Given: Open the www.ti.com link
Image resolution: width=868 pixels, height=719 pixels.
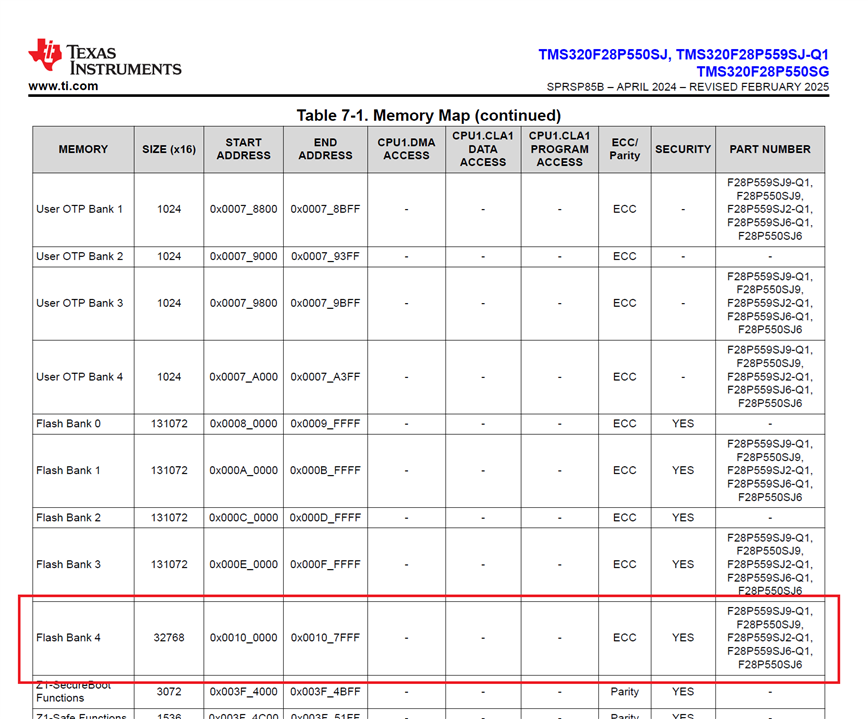Looking at the screenshot, I should click(63, 86).
